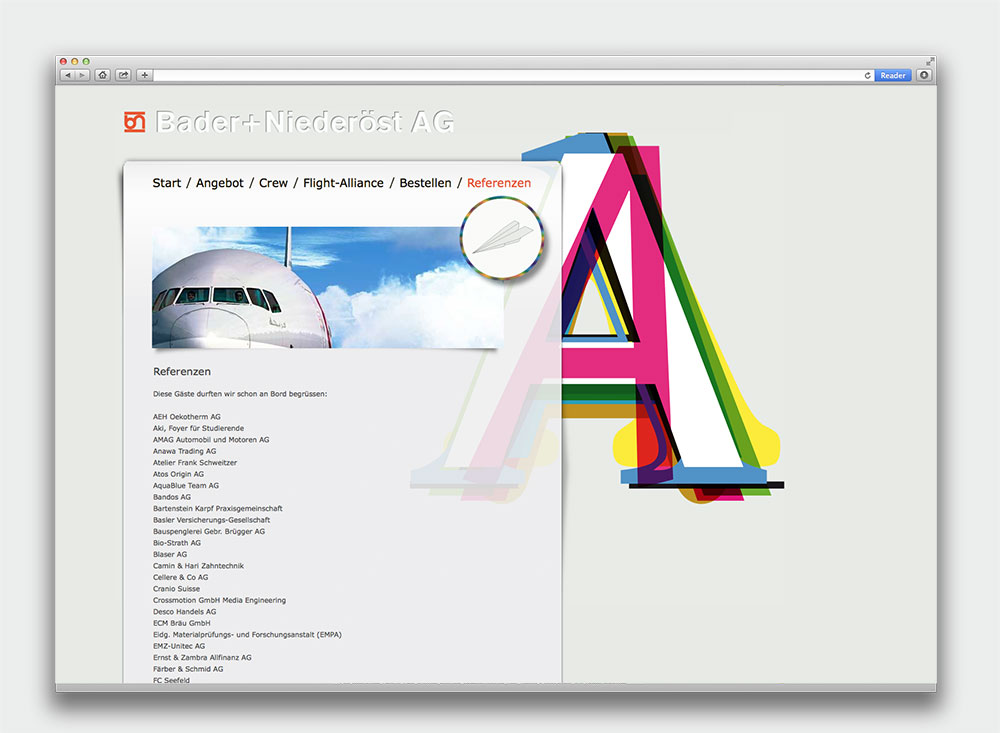Image resolution: width=1000 pixels, height=733 pixels.
Task: Click "Aki, Foyer für Studierende" entry
Action: pyautogui.click(x=198, y=428)
